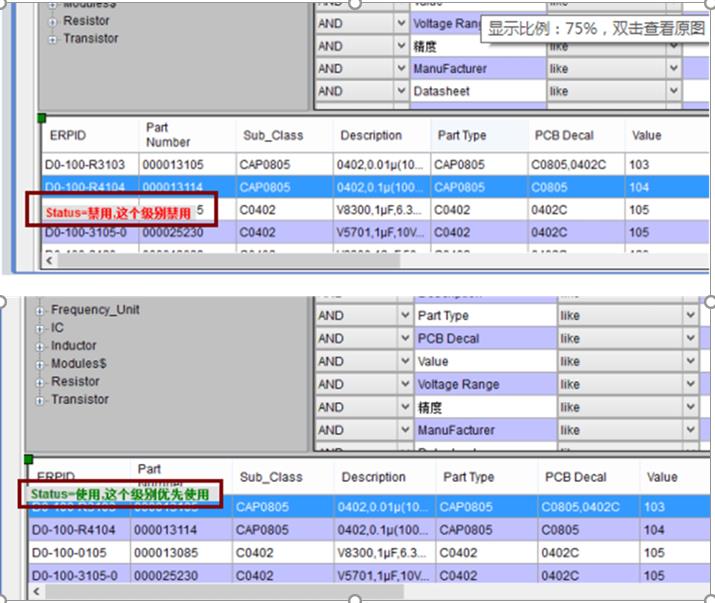Sort by Description column in upper table

(x=382, y=135)
